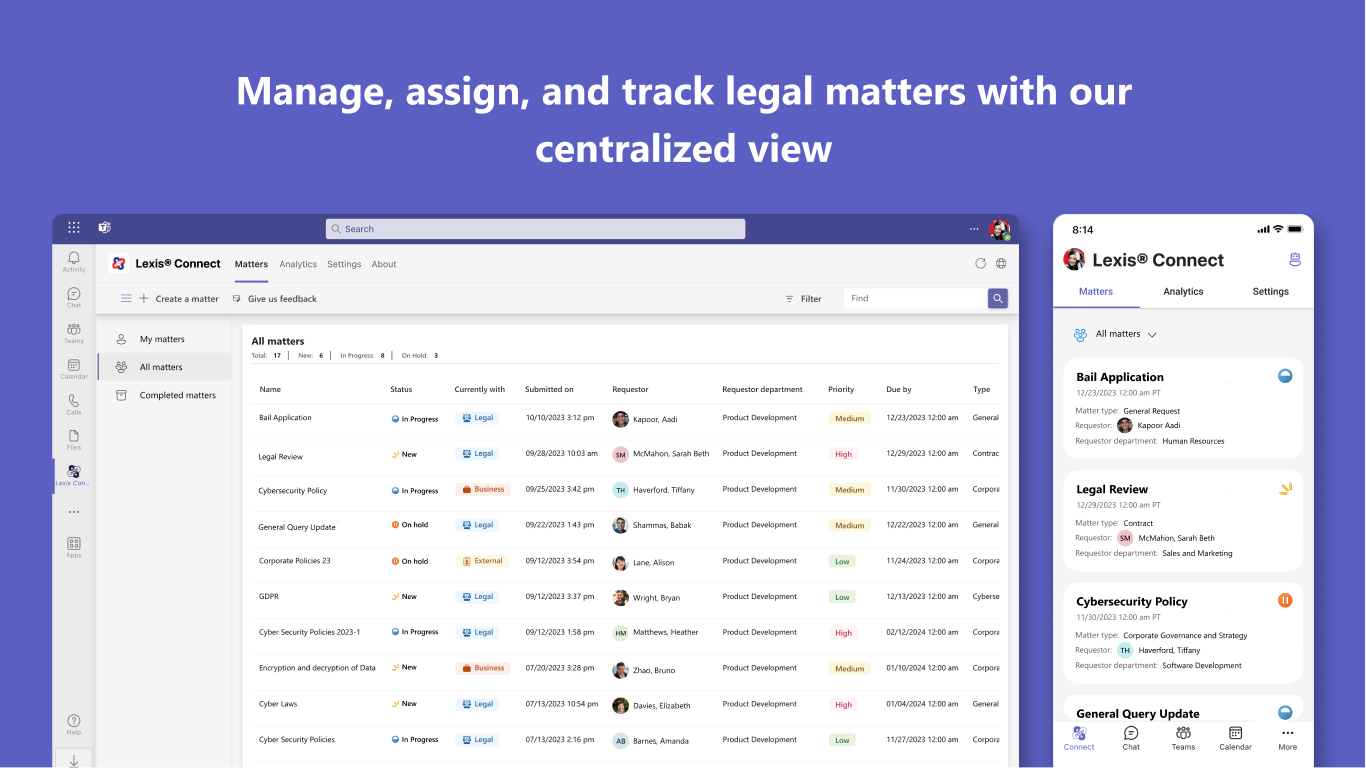This screenshot has width=1366, height=768.
Task: Open Apps store in Teams sidebar
Action: [74, 547]
